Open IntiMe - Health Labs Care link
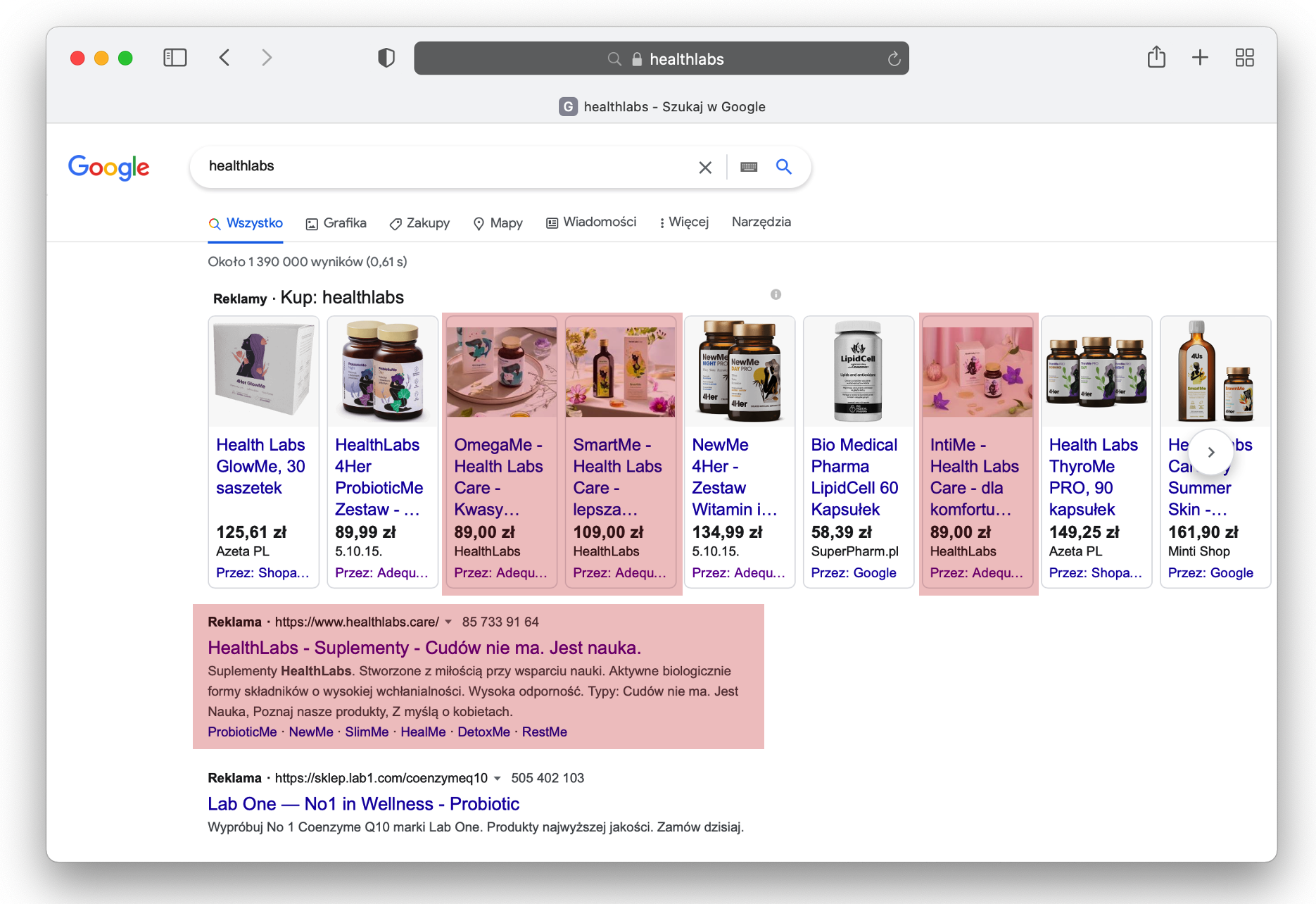This screenshot has width=1316, height=904. (975, 477)
